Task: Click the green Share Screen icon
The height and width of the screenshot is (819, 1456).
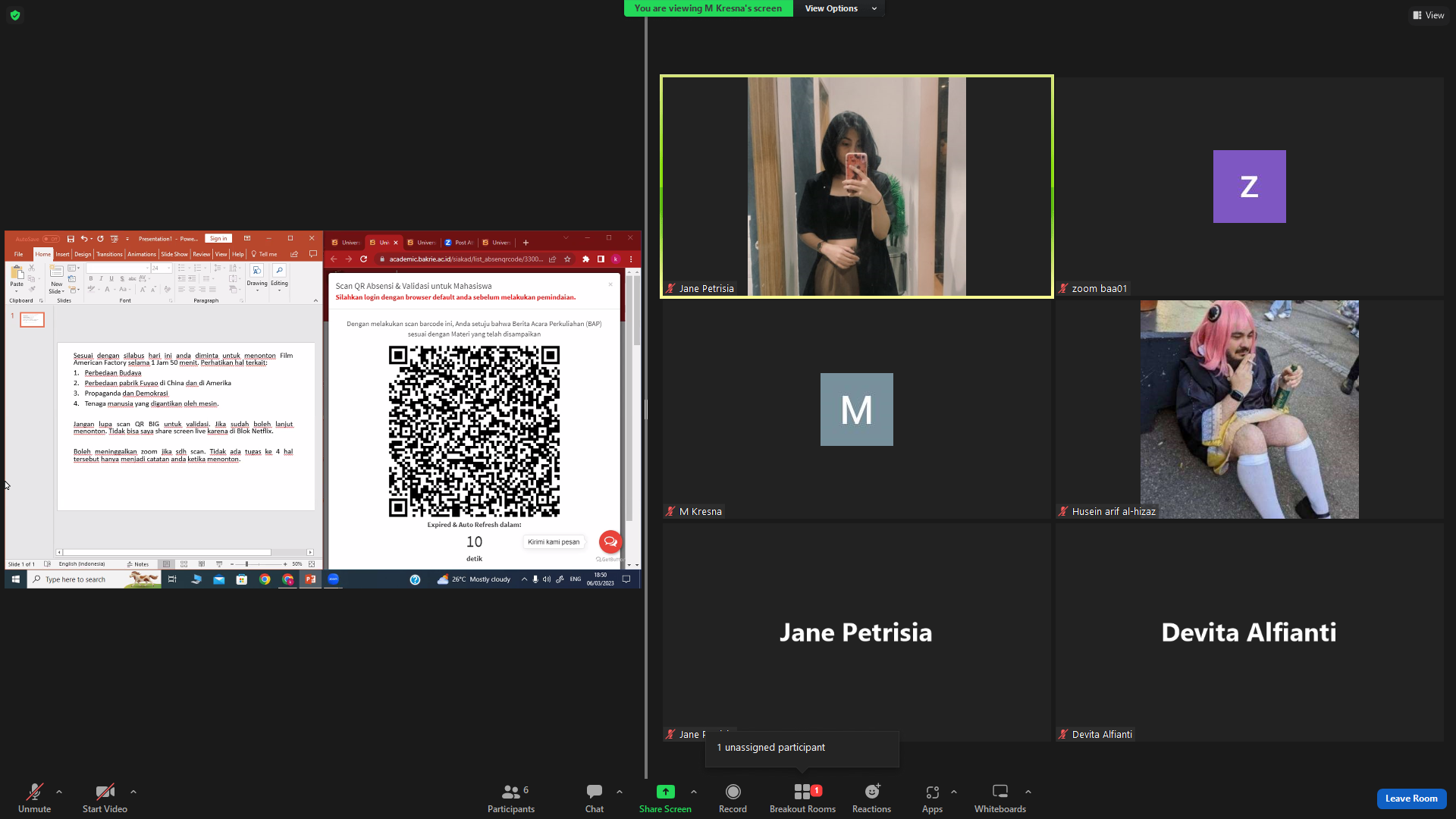Action: point(665,792)
